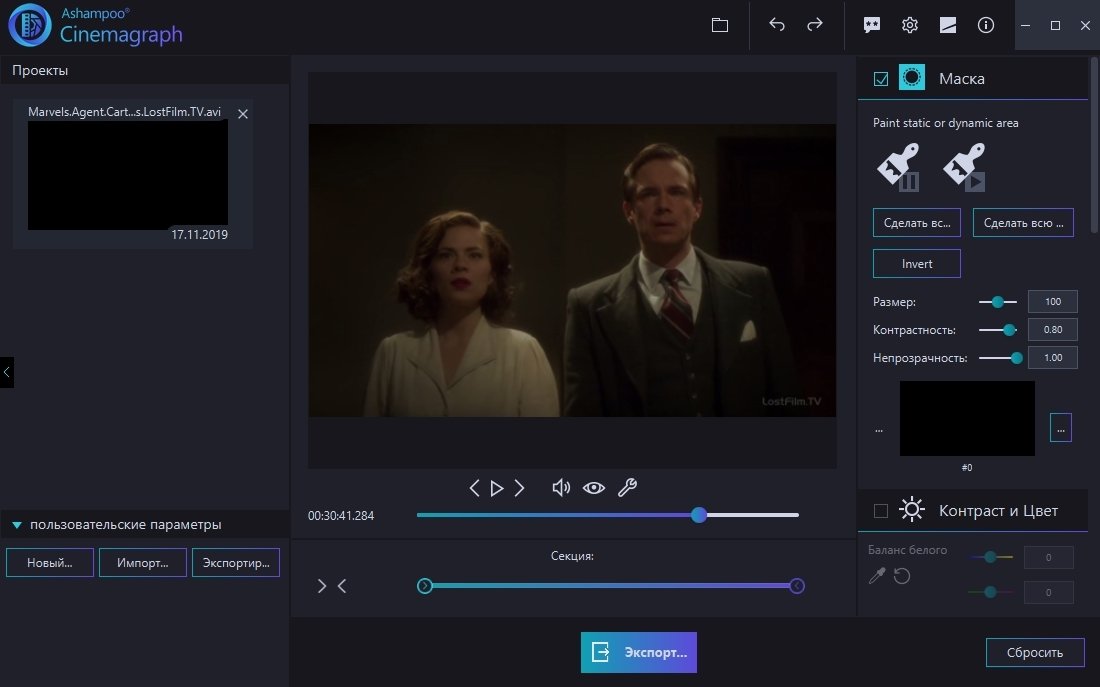
Task: Open the wrench tools icon
Action: point(627,488)
